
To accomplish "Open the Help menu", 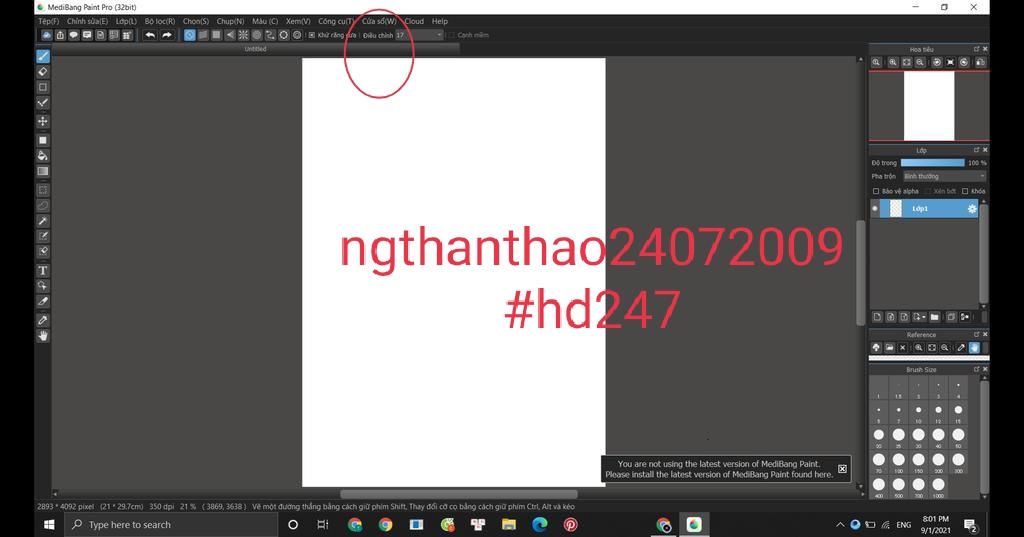I will [x=440, y=22].
